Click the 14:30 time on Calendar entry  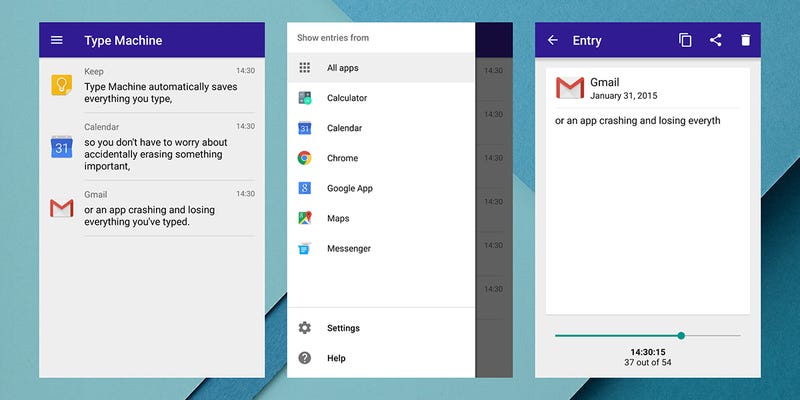click(245, 127)
